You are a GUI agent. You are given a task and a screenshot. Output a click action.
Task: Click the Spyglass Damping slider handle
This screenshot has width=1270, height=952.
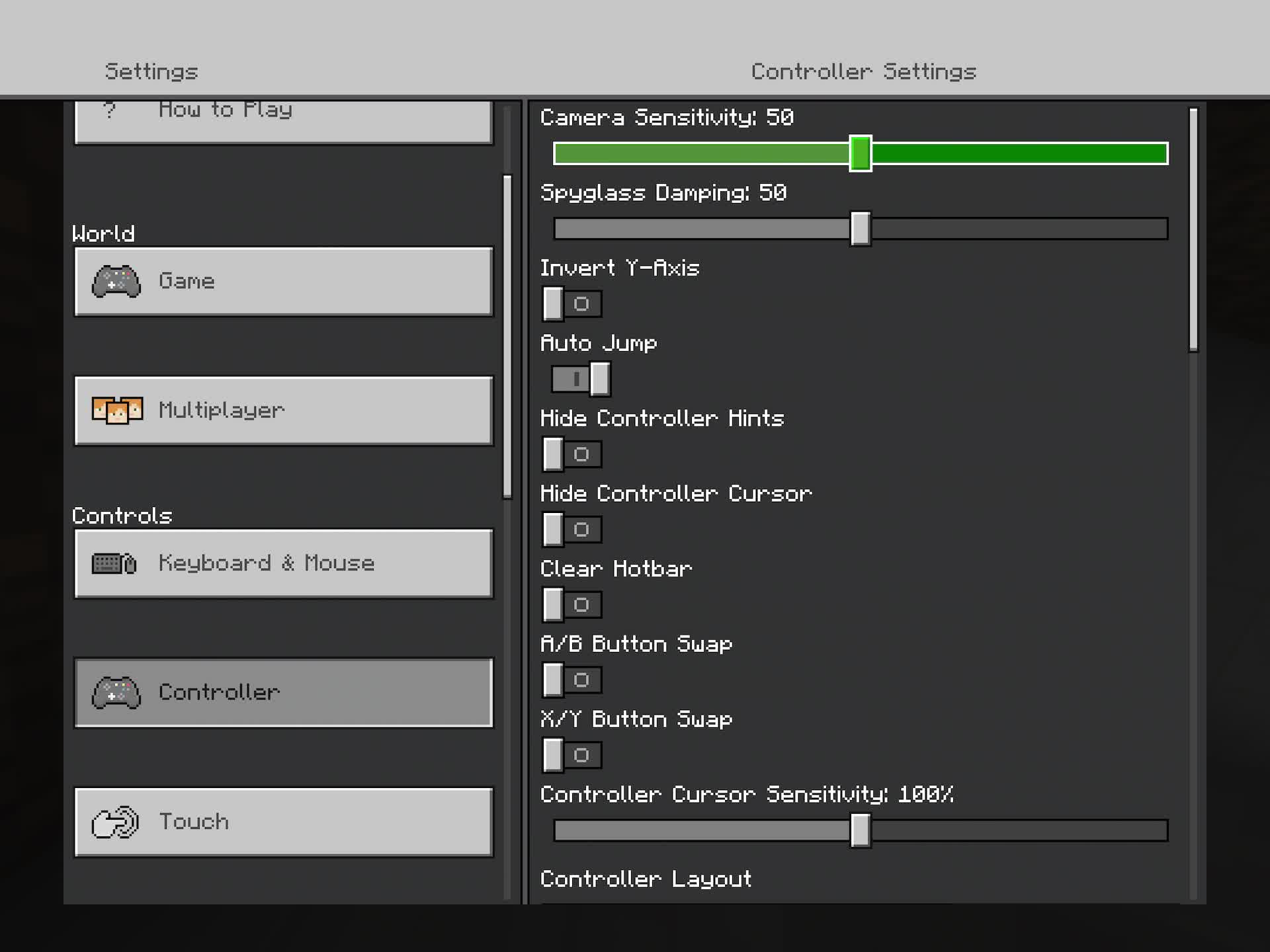tap(861, 229)
